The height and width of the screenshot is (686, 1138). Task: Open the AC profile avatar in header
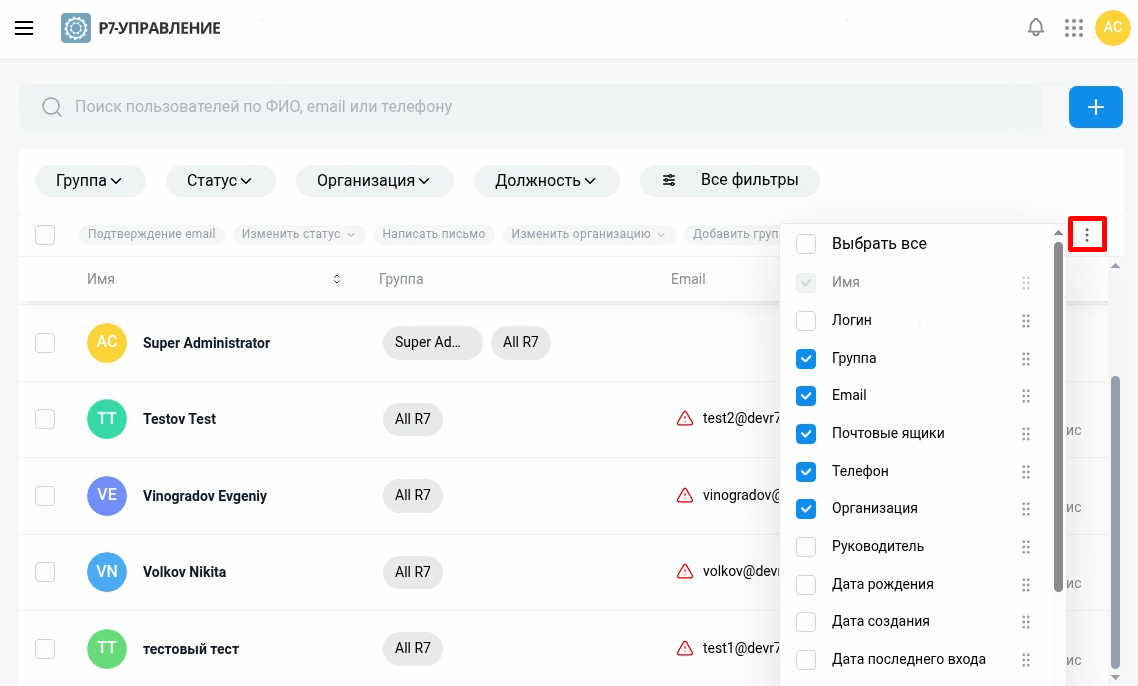coord(1113,28)
